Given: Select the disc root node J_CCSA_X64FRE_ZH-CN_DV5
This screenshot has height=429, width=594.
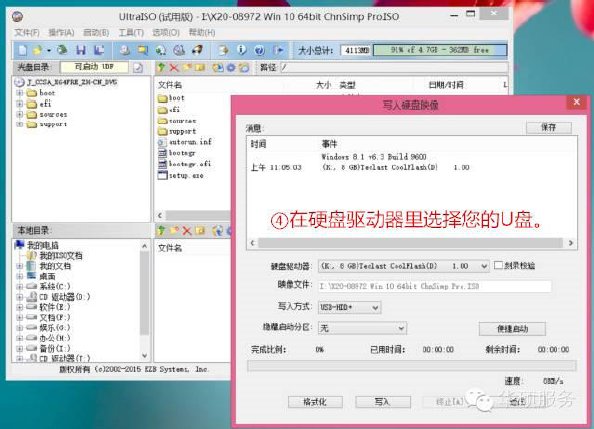Looking at the screenshot, I should [66, 82].
